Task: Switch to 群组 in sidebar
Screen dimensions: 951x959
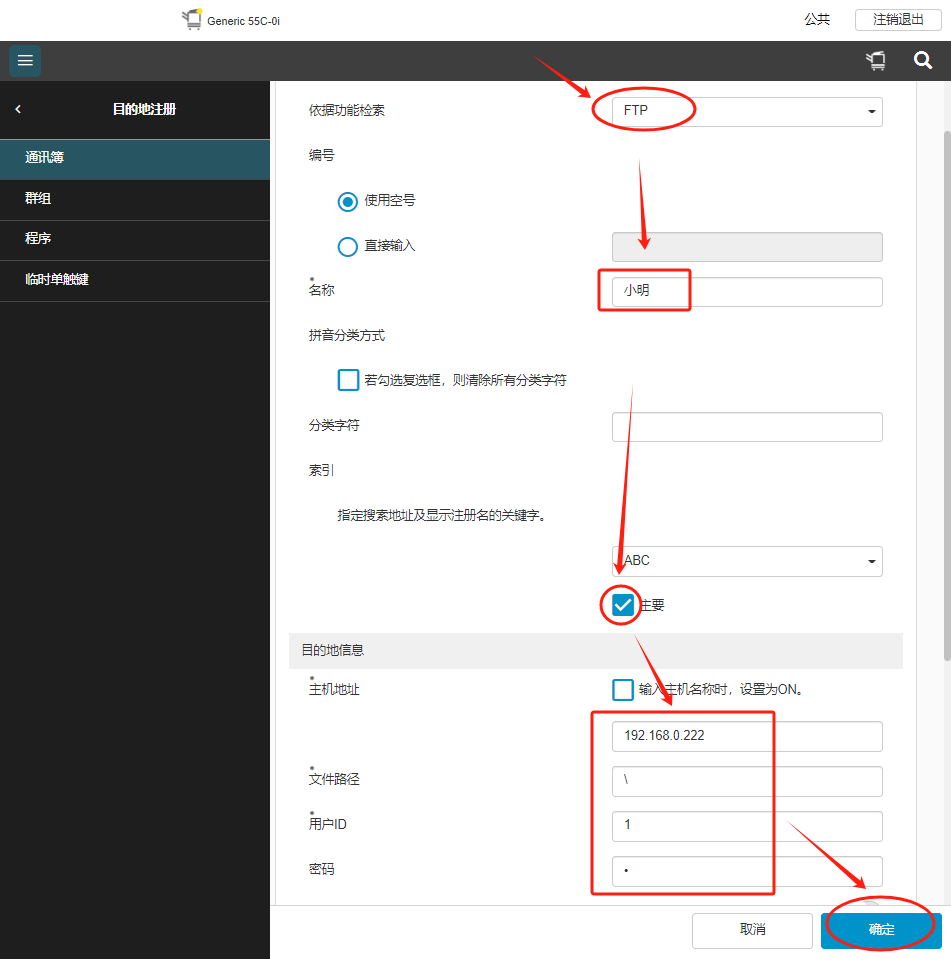Action: pyautogui.click(x=135, y=199)
